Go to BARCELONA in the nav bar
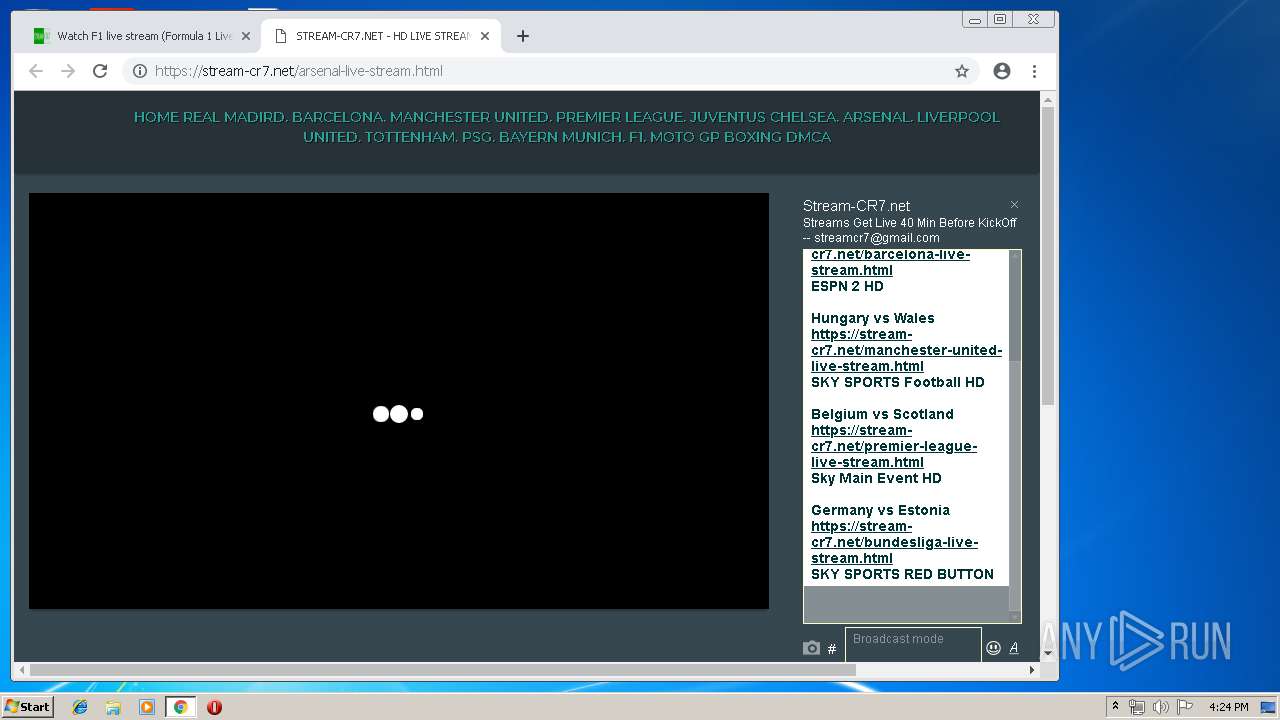The width and height of the screenshot is (1280, 720). [x=339, y=117]
